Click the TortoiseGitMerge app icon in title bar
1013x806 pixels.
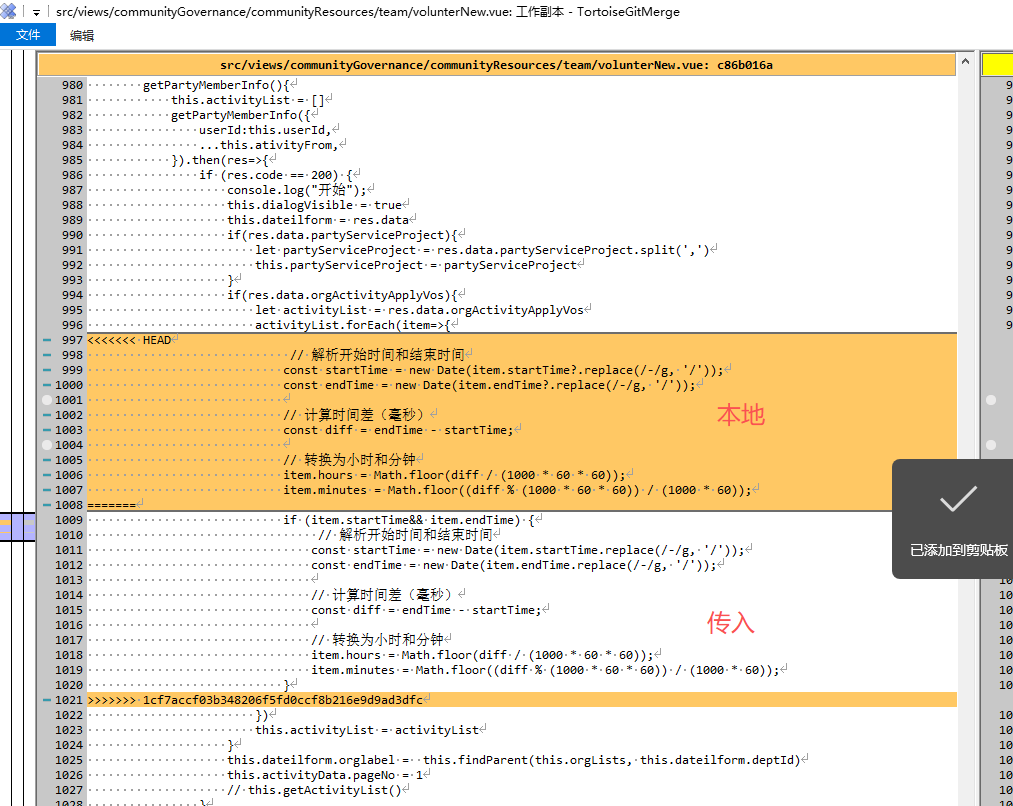tap(9, 12)
